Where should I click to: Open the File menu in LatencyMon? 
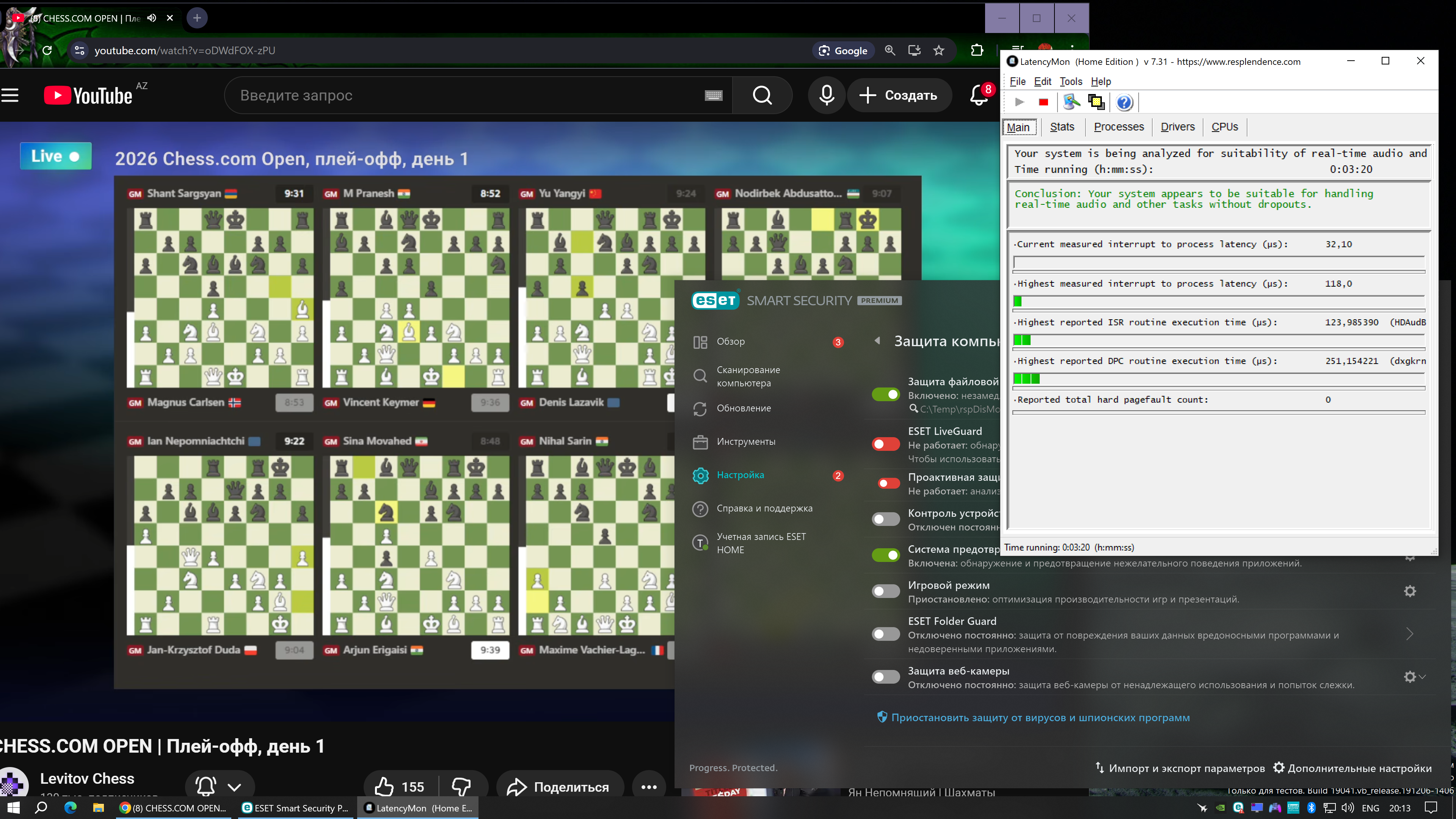[x=1017, y=82]
